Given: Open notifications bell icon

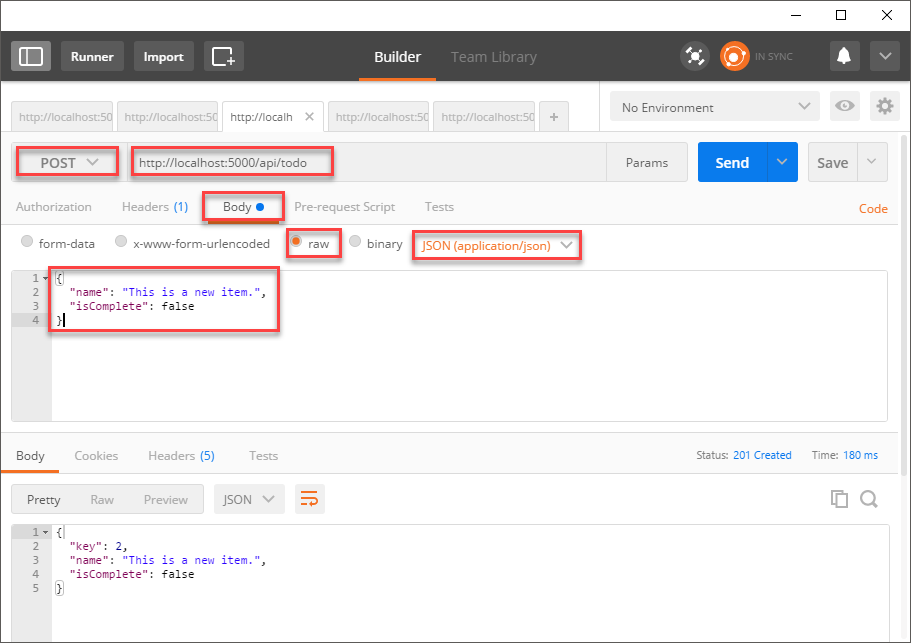Looking at the screenshot, I should coord(845,57).
